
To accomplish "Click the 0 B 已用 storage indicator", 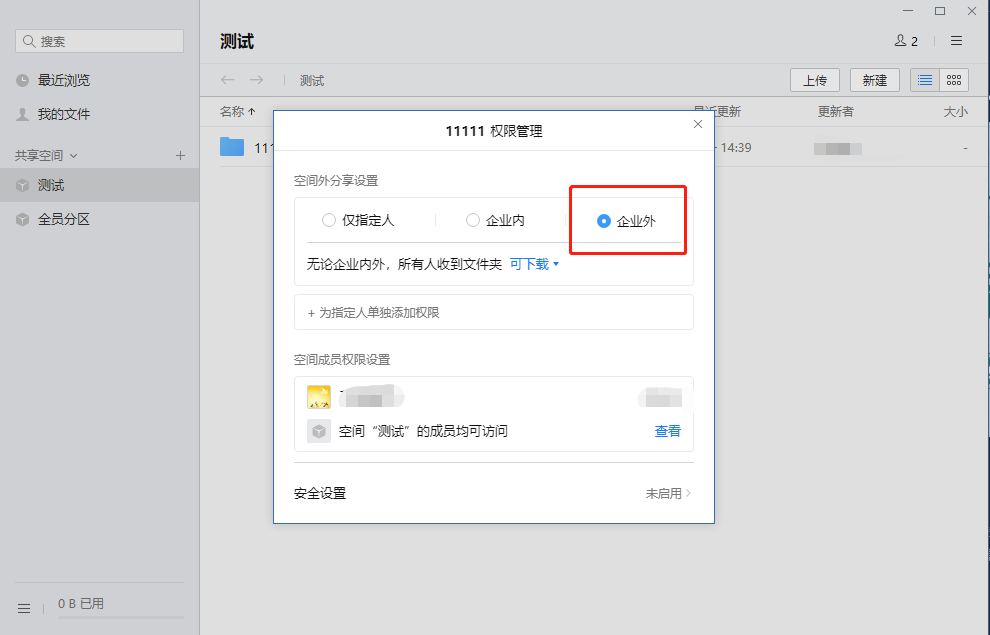I will click(x=81, y=604).
